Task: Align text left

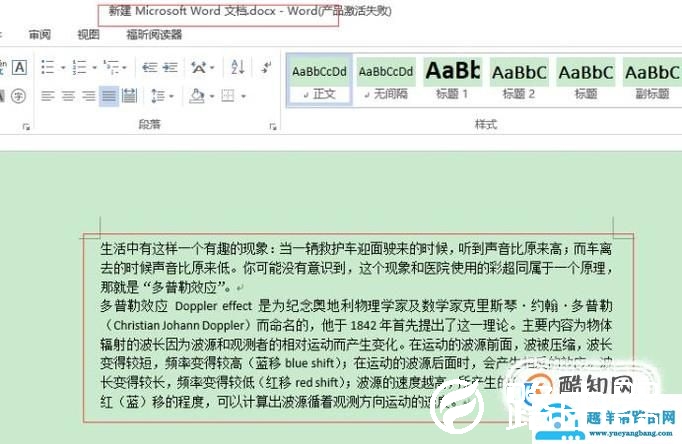Action: [x=48, y=96]
